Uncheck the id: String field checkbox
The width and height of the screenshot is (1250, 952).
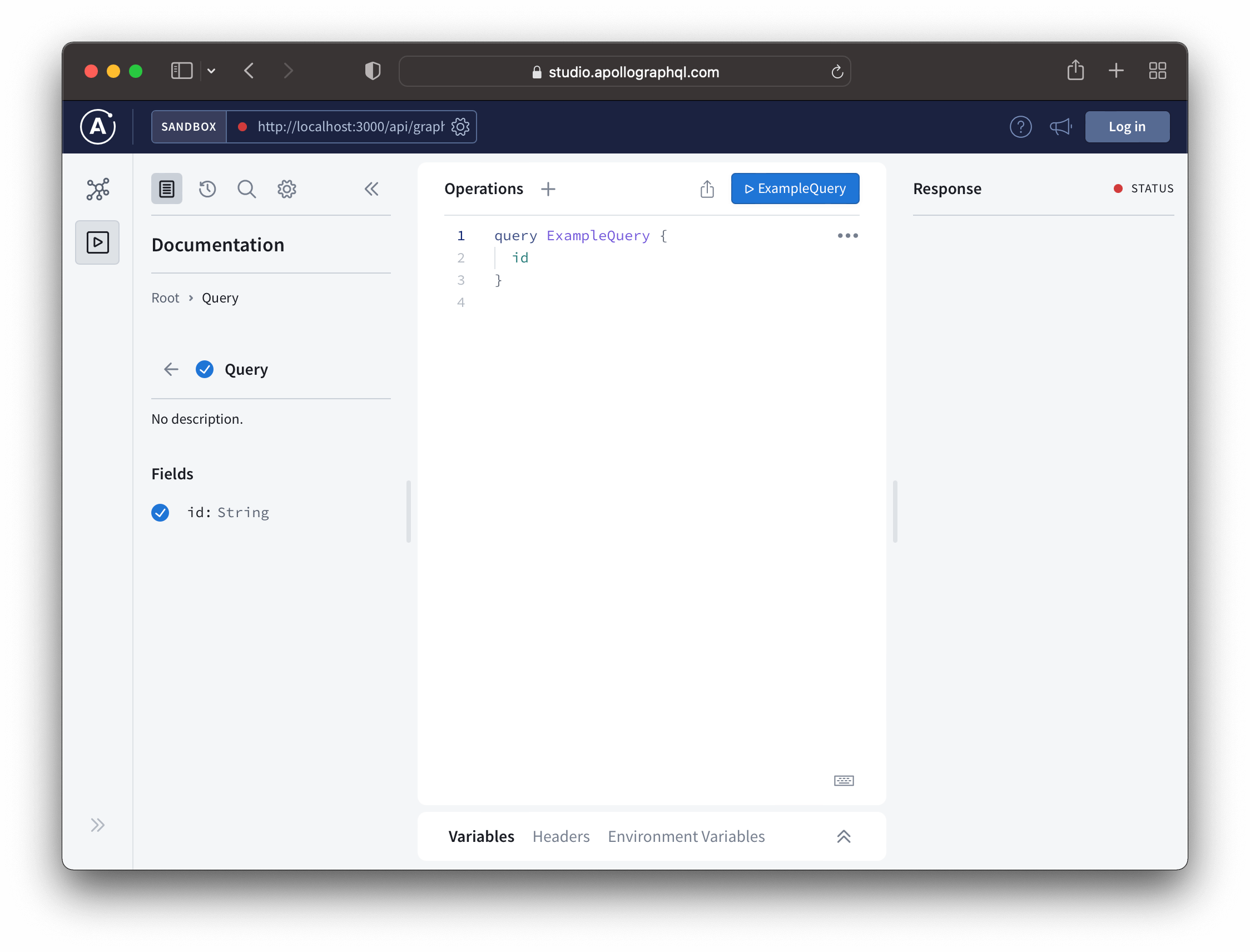tap(160, 512)
